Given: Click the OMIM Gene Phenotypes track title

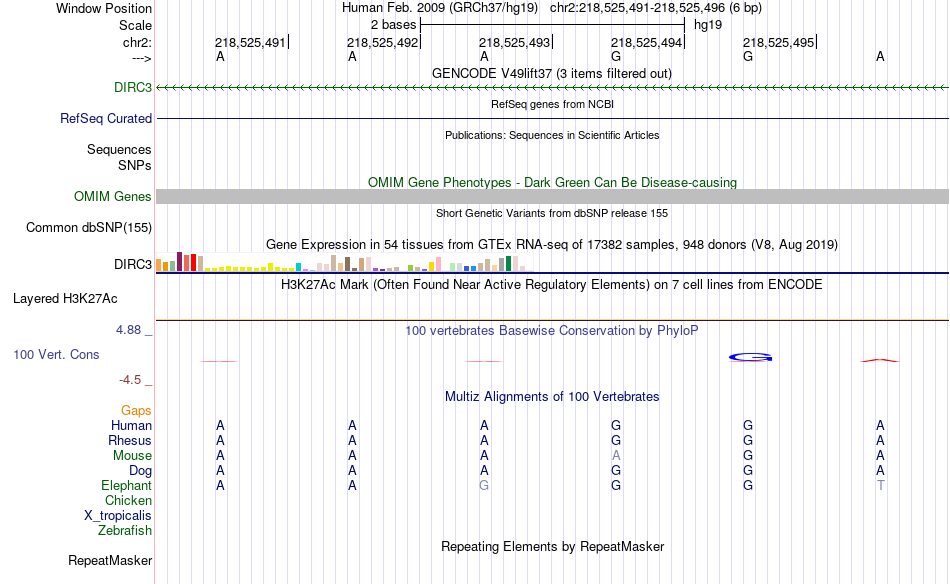Looking at the screenshot, I should pyautogui.click(x=553, y=182).
